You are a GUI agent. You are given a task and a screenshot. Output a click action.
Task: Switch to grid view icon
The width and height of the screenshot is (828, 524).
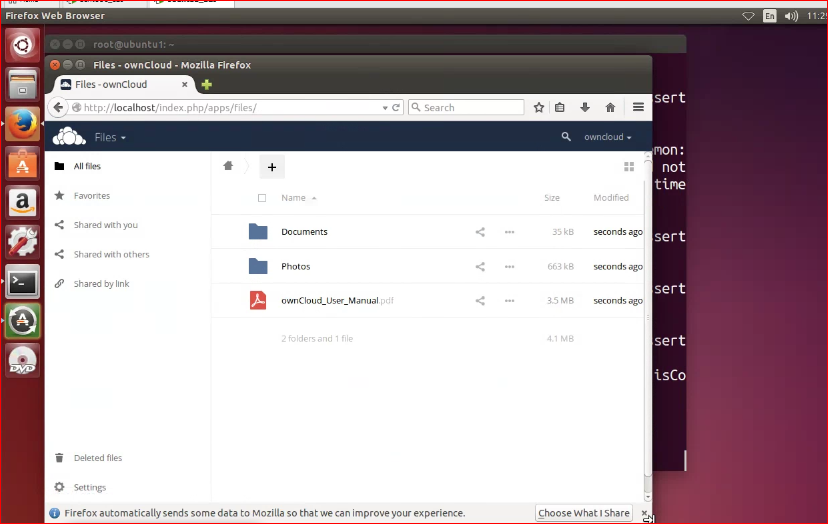pos(629,167)
